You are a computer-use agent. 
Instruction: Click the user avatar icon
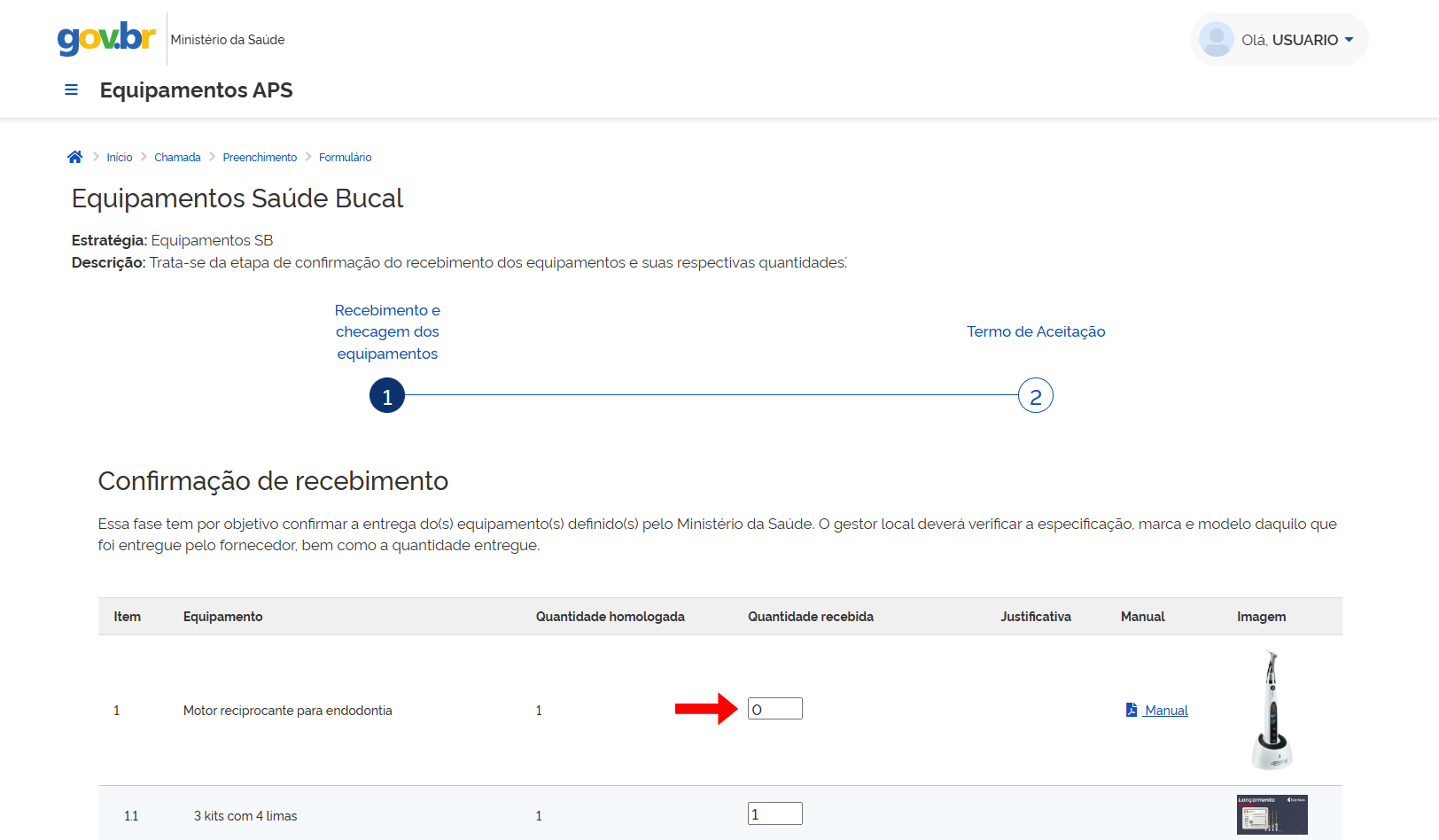[x=1216, y=40]
